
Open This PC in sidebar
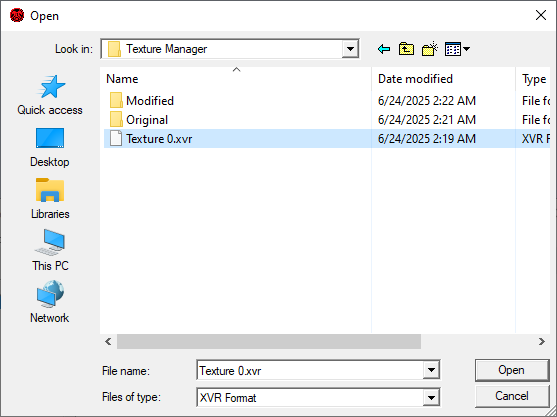(50, 251)
